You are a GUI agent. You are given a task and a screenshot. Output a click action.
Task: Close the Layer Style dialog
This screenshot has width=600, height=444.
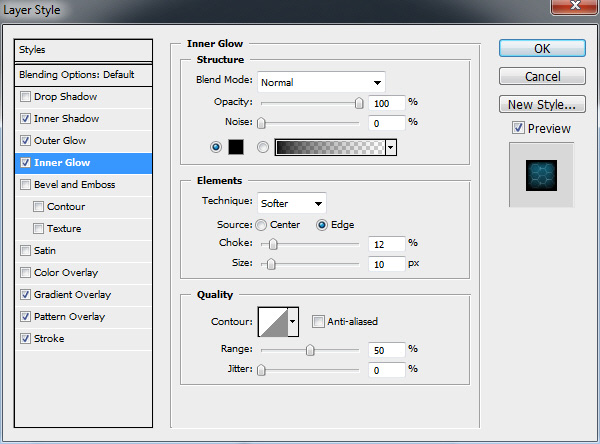(576, 6)
